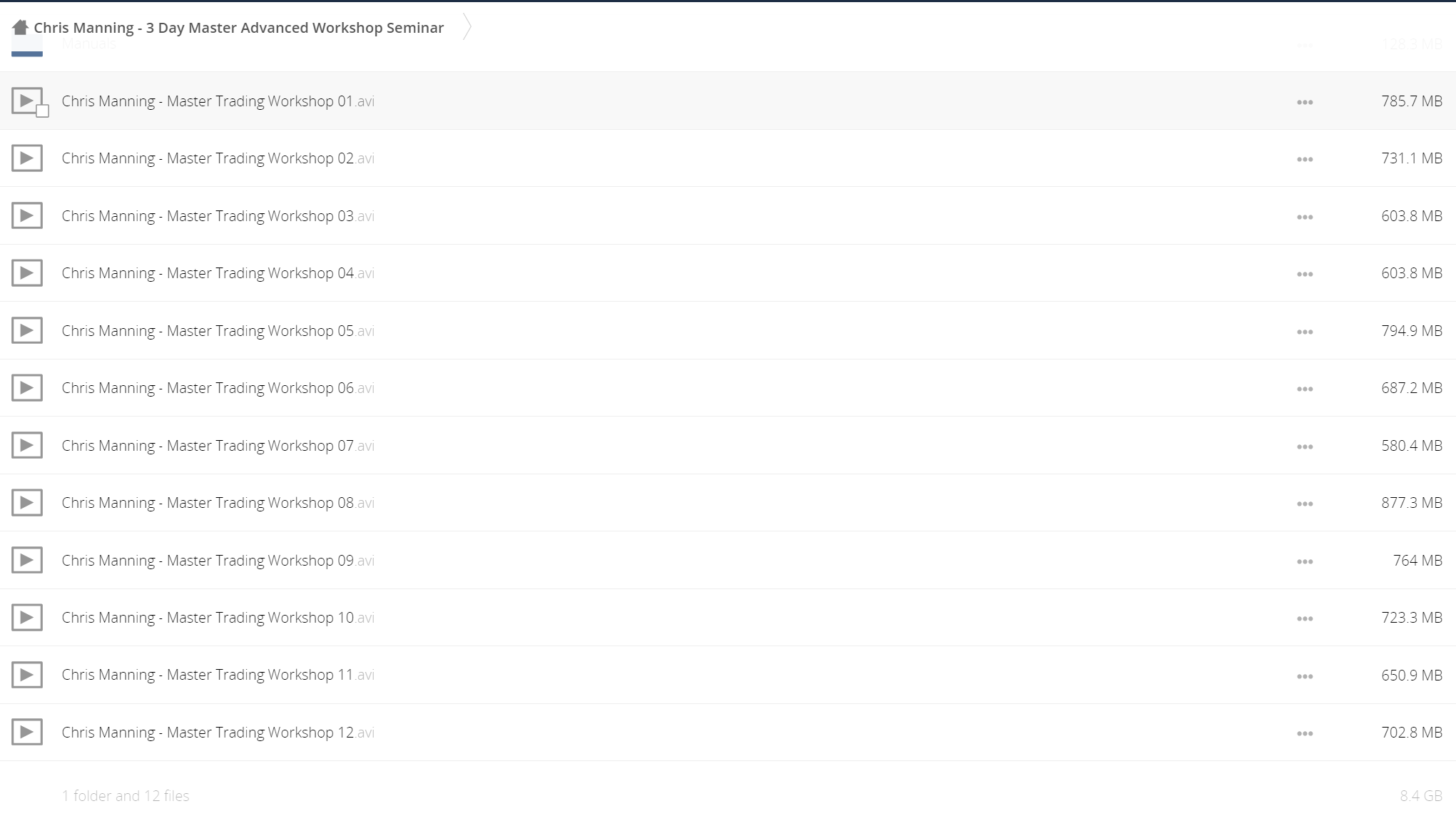Open the more options menu for Workshop 04.avi
Image resolution: width=1456 pixels, height=821 pixels.
(1305, 275)
